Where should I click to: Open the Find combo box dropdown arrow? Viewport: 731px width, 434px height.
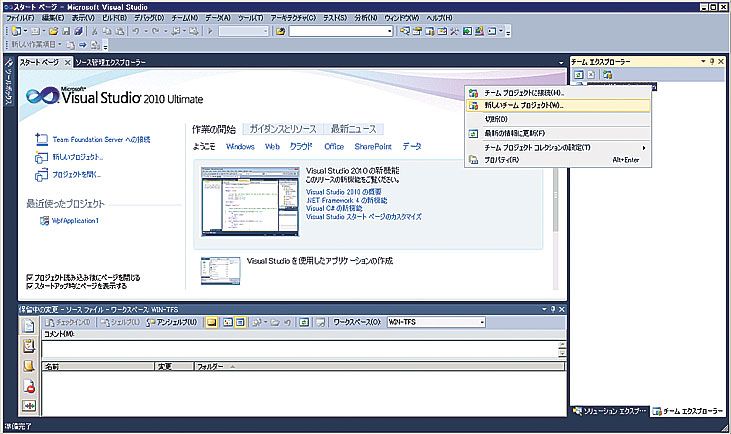tap(390, 31)
